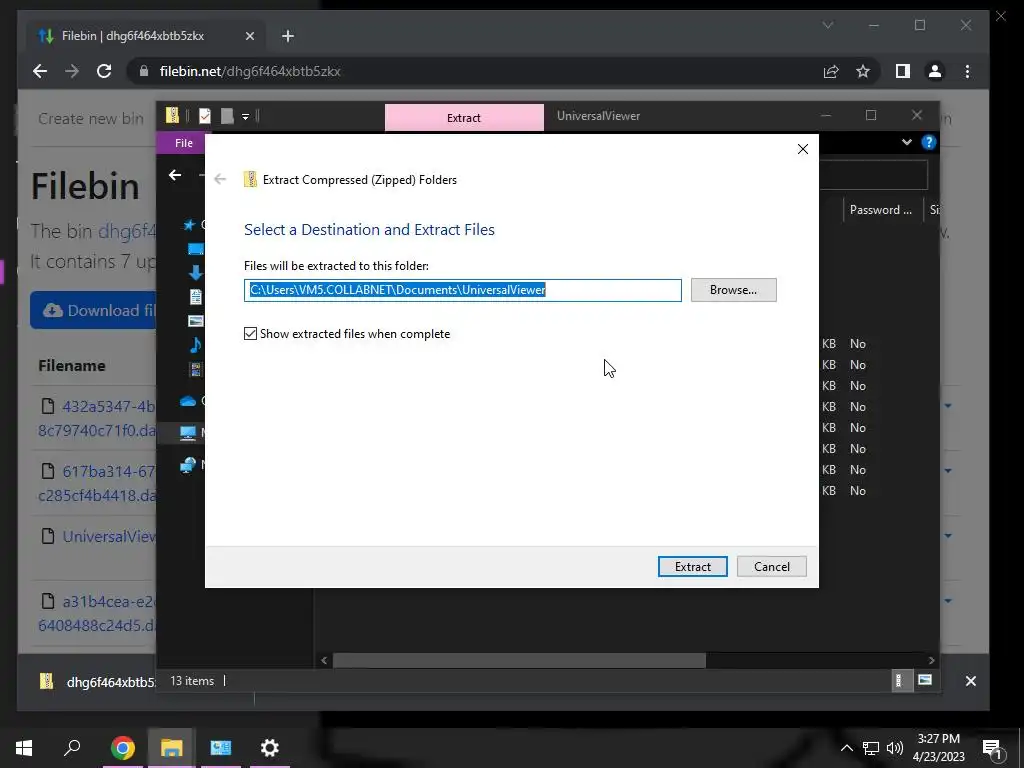Open the file menu caret beside 432a5347 row
This screenshot has width=1024, height=768.
[x=948, y=406]
